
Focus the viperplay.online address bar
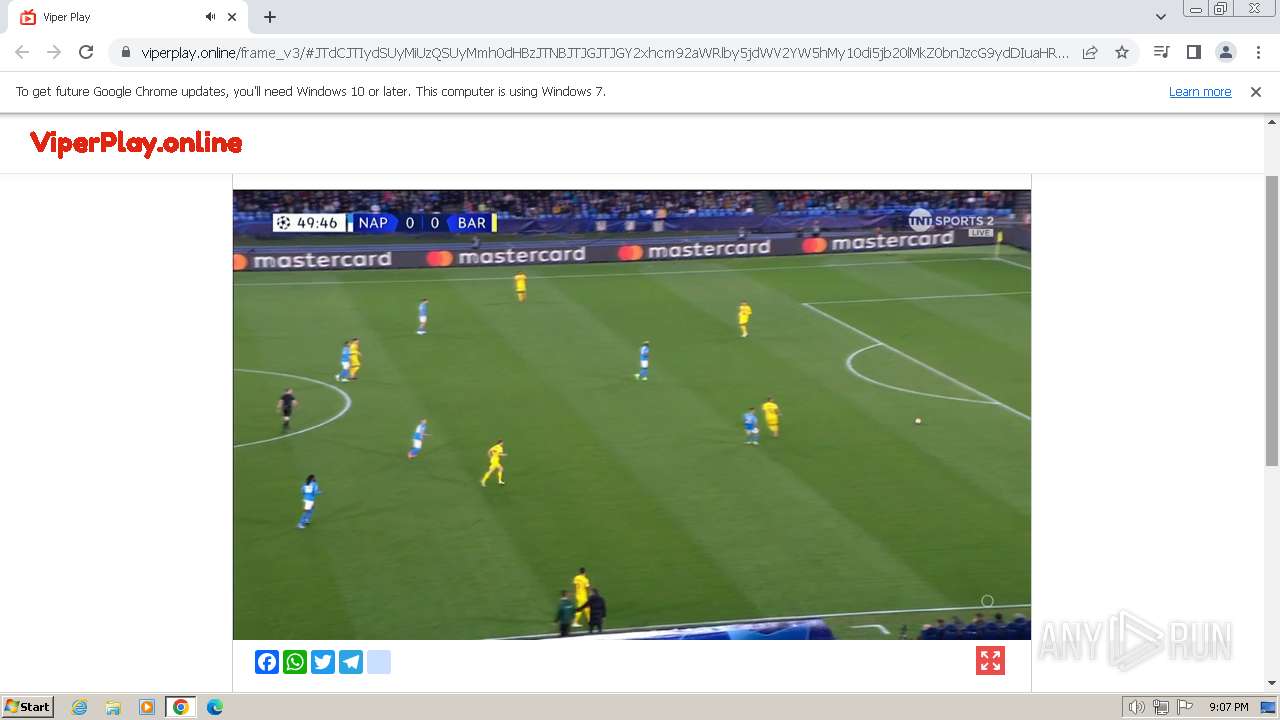pyautogui.click(x=605, y=52)
